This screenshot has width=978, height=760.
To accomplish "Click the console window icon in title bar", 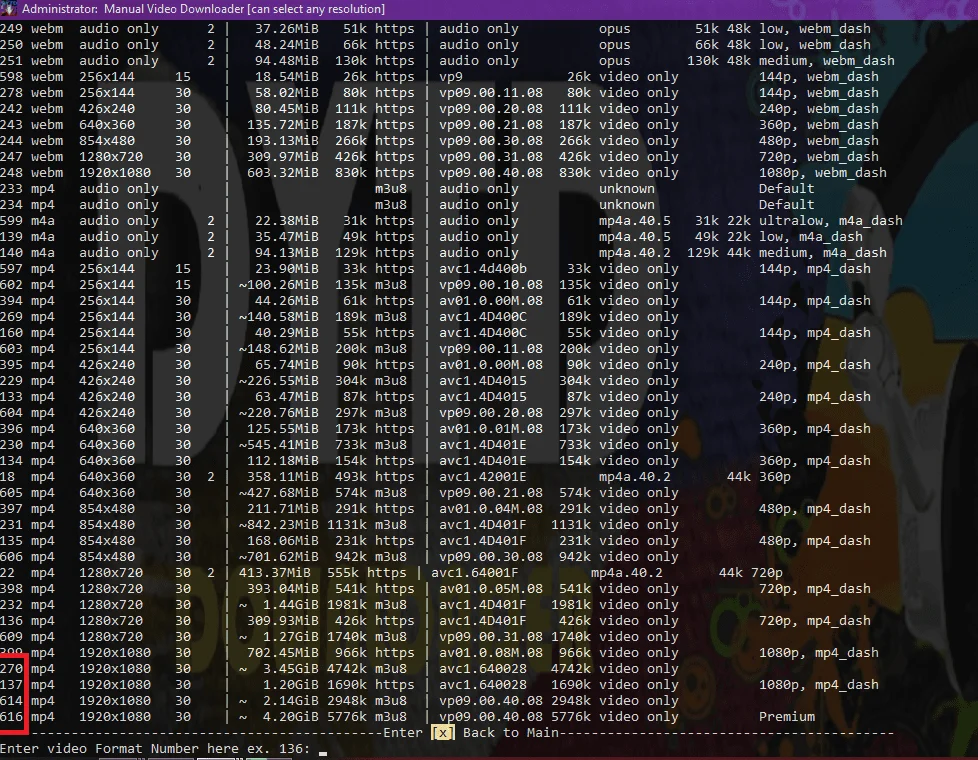I will (x=8, y=8).
